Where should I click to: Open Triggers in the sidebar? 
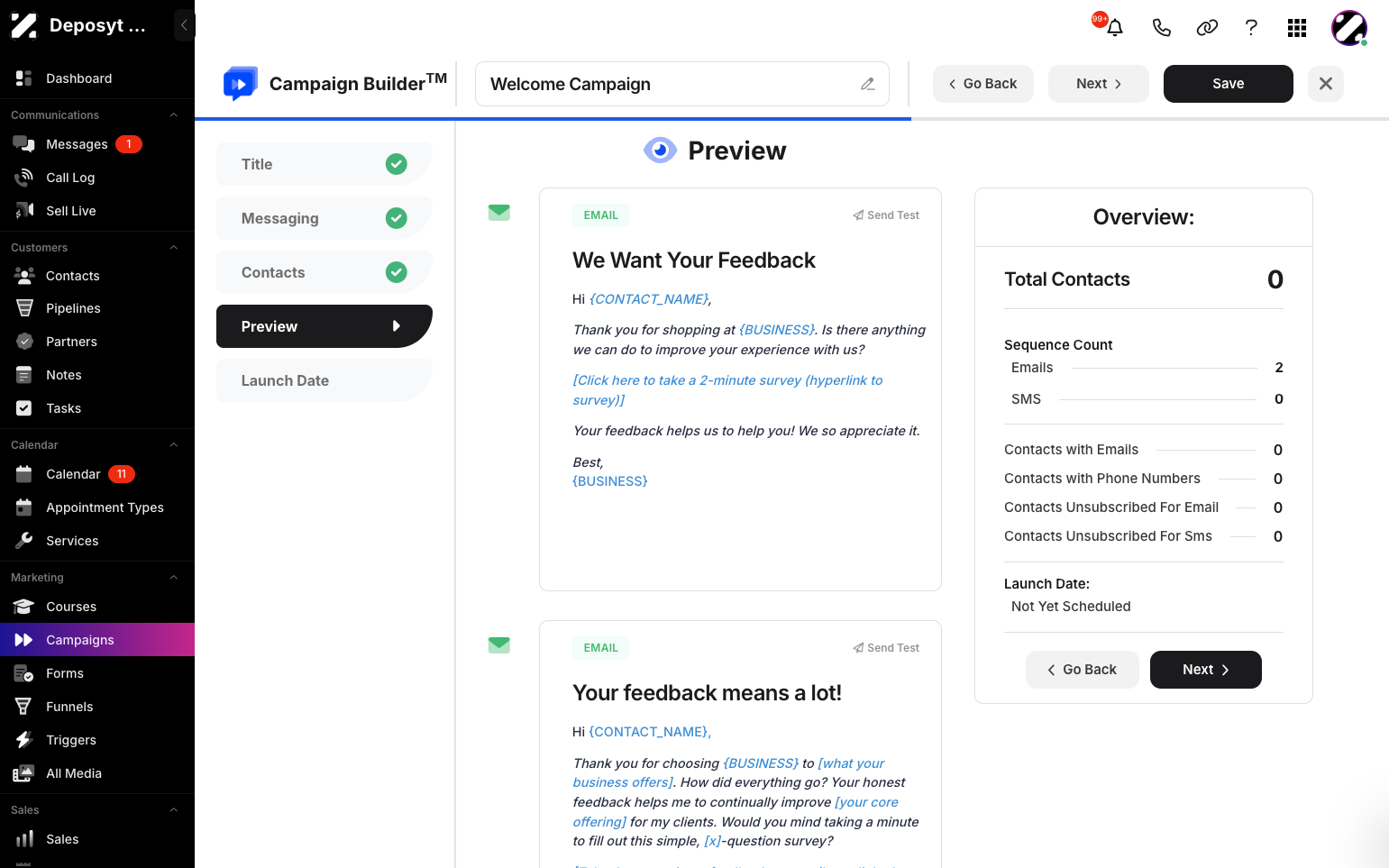(x=97, y=740)
